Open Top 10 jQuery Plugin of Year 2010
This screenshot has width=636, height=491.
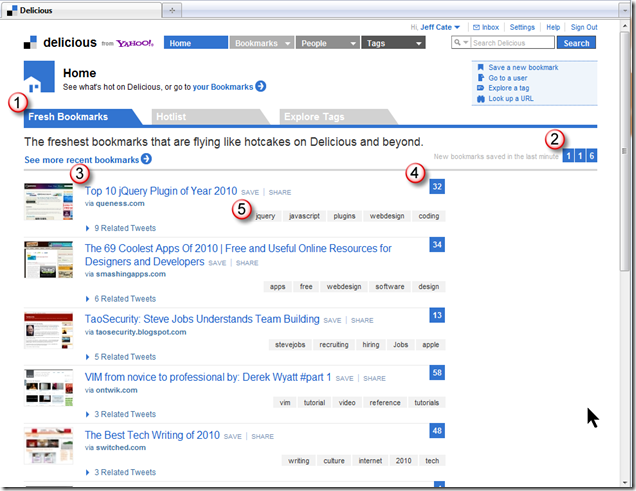[x=161, y=191]
